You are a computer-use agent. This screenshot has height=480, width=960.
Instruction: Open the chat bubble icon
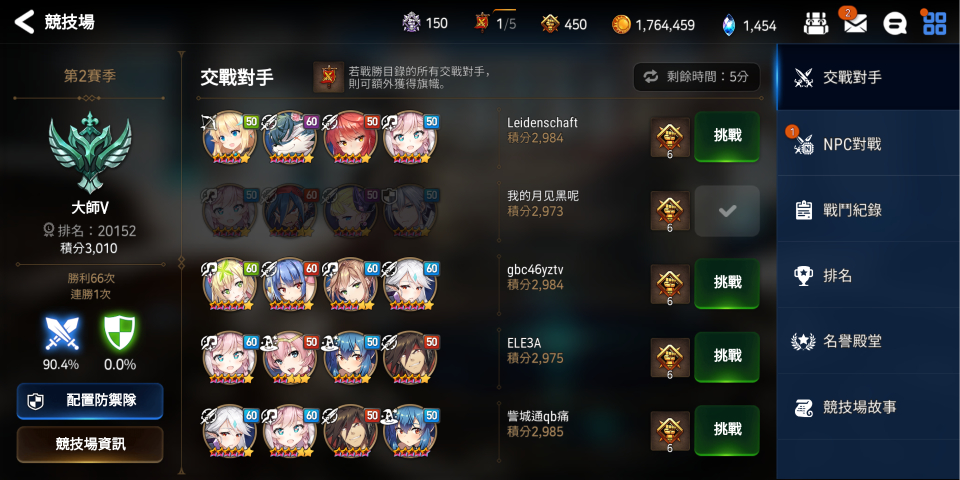(894, 24)
